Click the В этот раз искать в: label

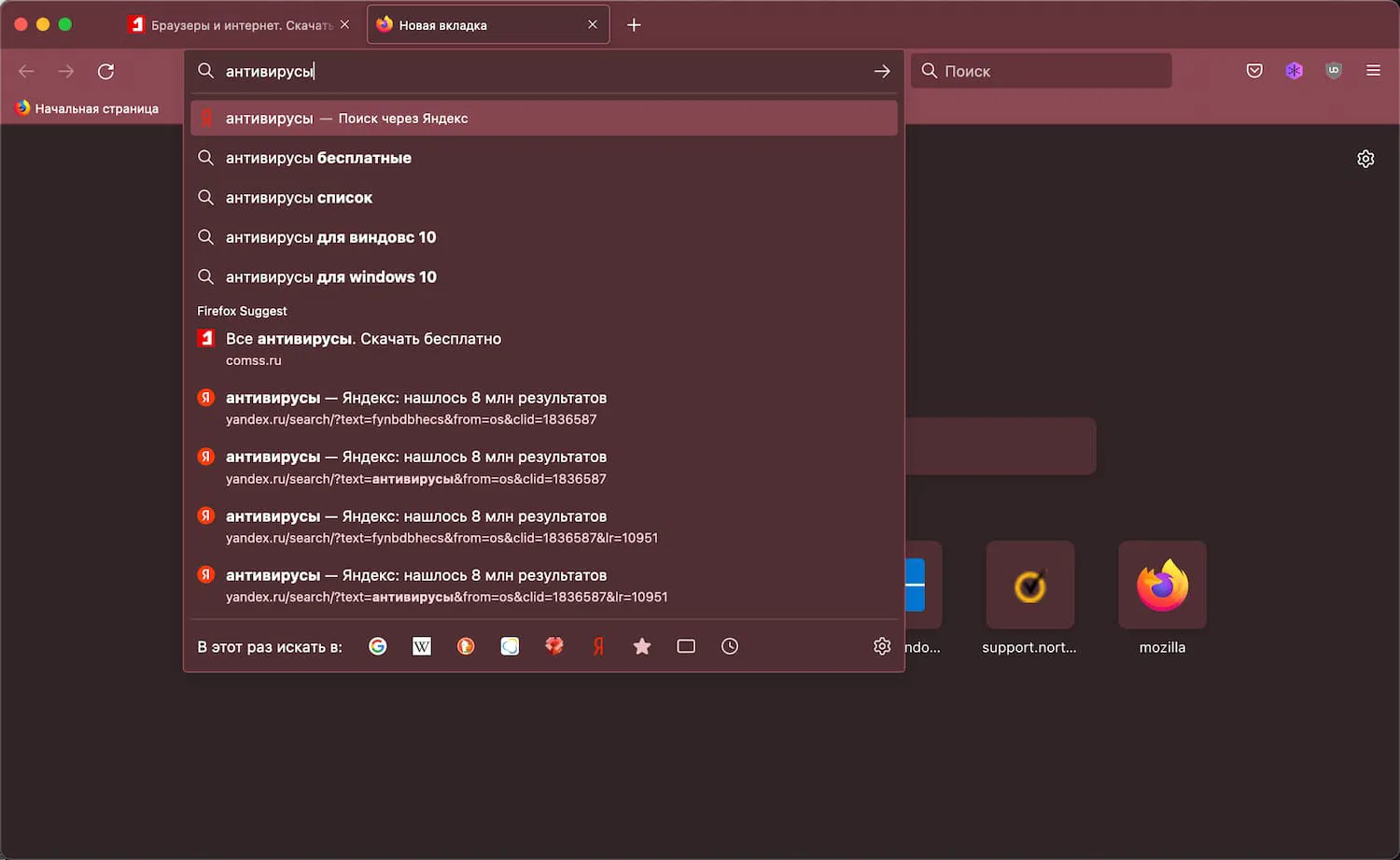270,646
